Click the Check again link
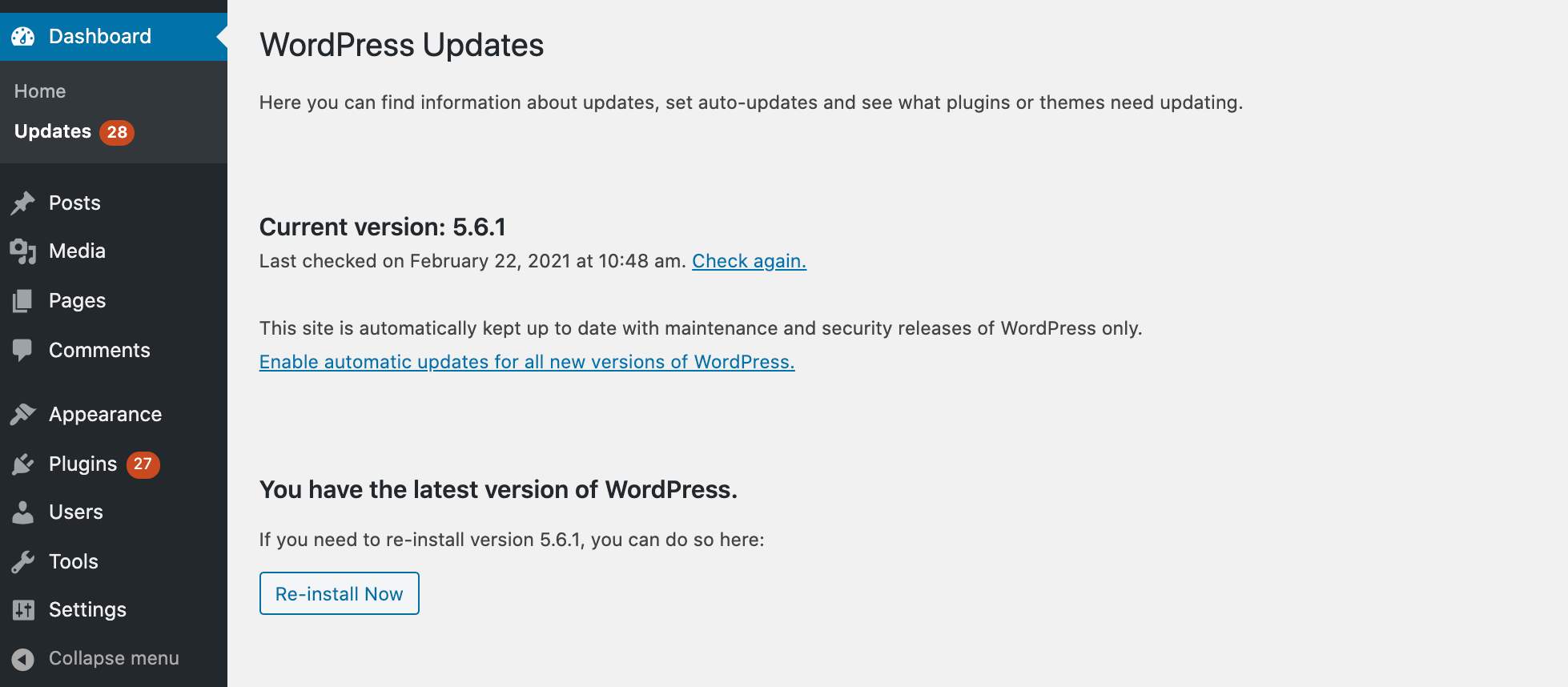The height and width of the screenshot is (687, 1568). coord(749,261)
